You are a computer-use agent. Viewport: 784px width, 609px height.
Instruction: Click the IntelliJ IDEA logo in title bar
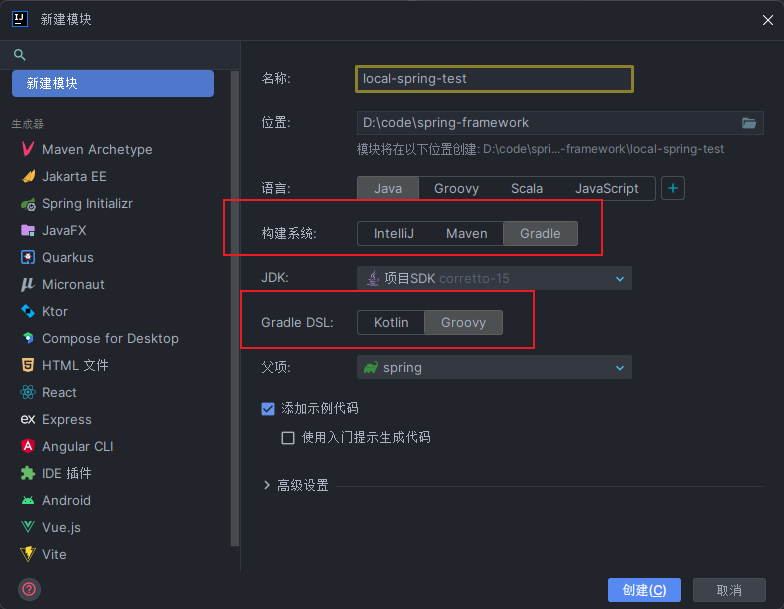coord(20,19)
